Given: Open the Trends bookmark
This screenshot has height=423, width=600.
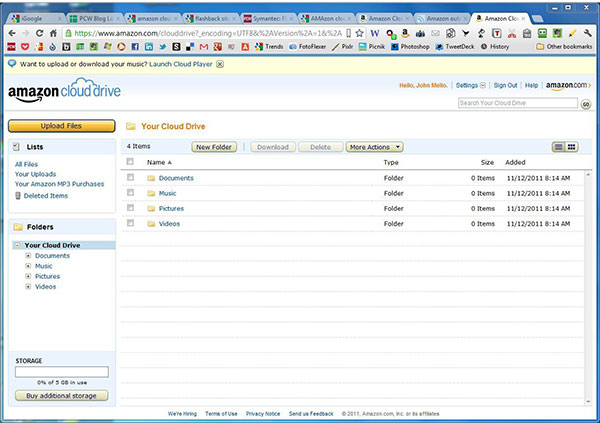Looking at the screenshot, I should 269,47.
